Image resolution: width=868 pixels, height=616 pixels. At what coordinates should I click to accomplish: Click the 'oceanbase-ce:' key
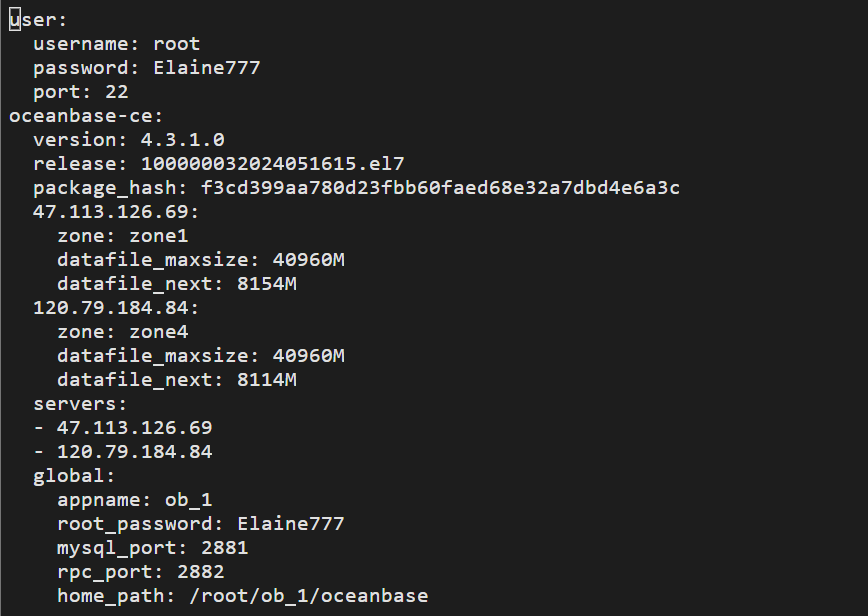click(x=86, y=116)
